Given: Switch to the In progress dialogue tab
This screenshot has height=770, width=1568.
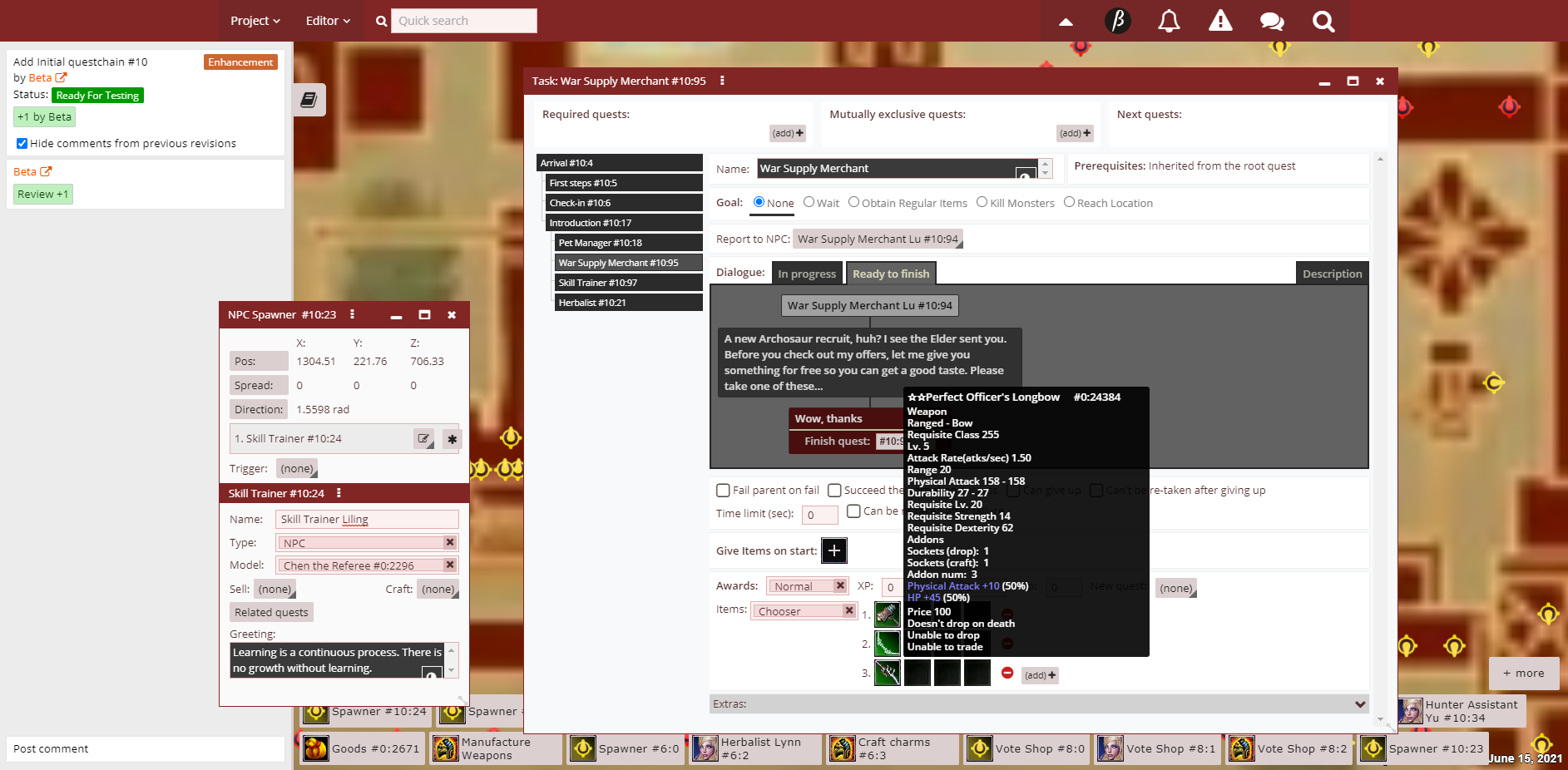Looking at the screenshot, I should click(x=807, y=274).
